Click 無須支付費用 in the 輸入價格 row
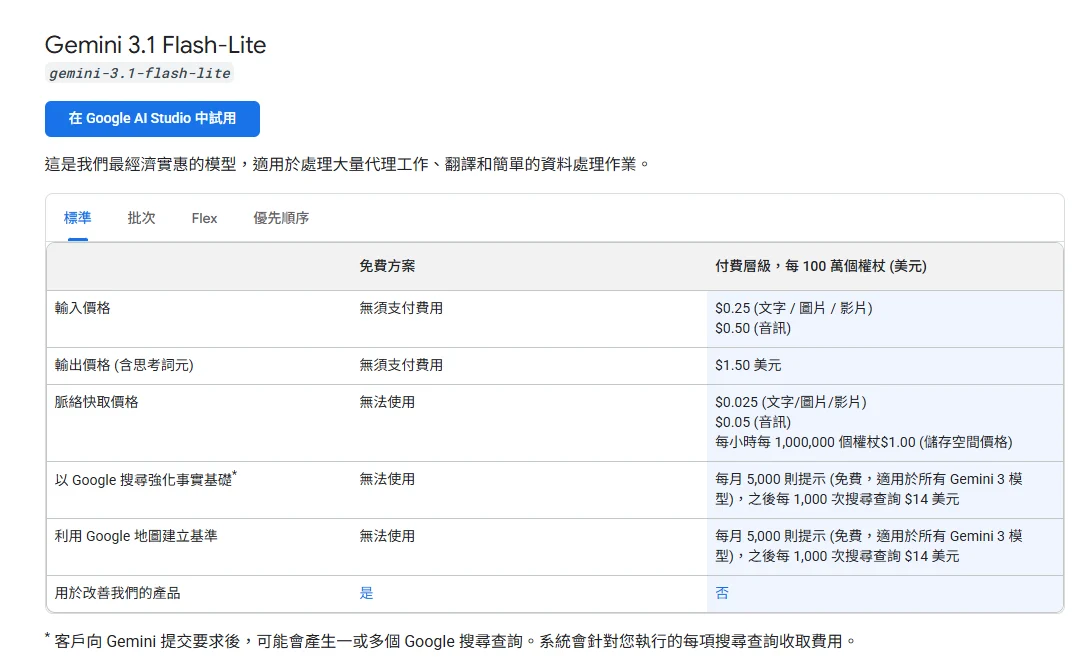The image size is (1082, 672). tap(401, 308)
